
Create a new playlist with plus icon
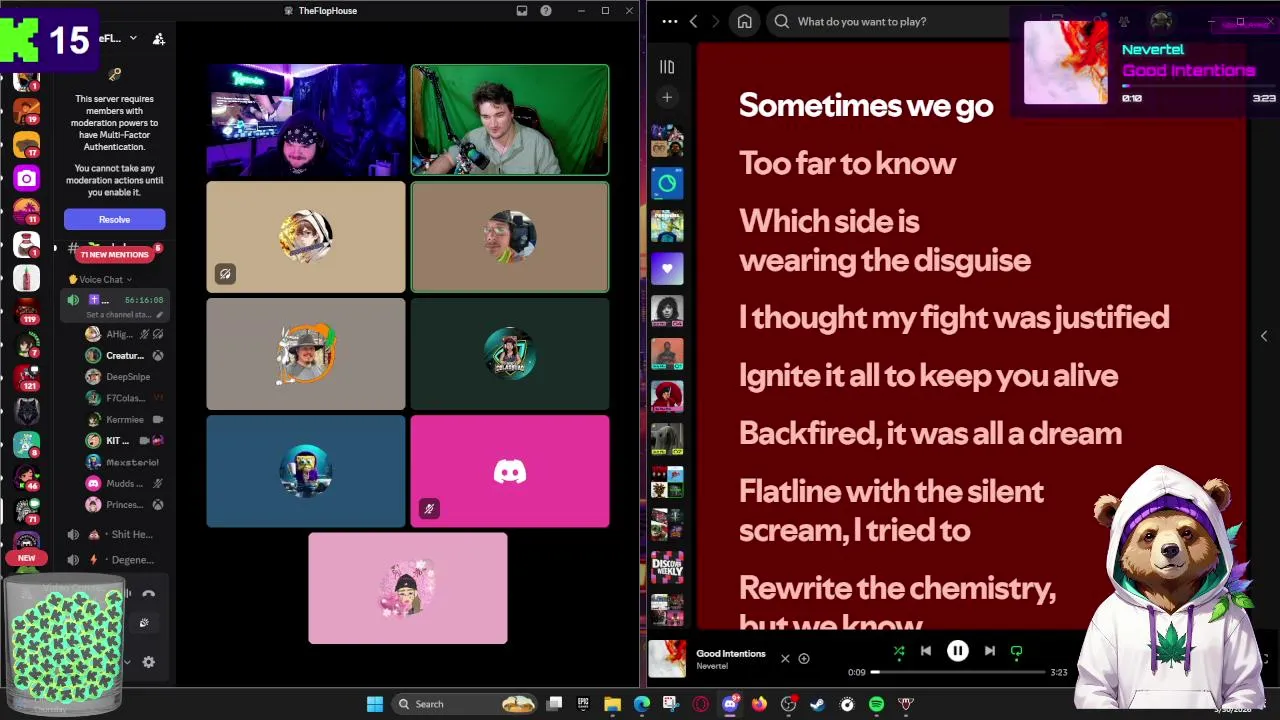click(x=667, y=97)
